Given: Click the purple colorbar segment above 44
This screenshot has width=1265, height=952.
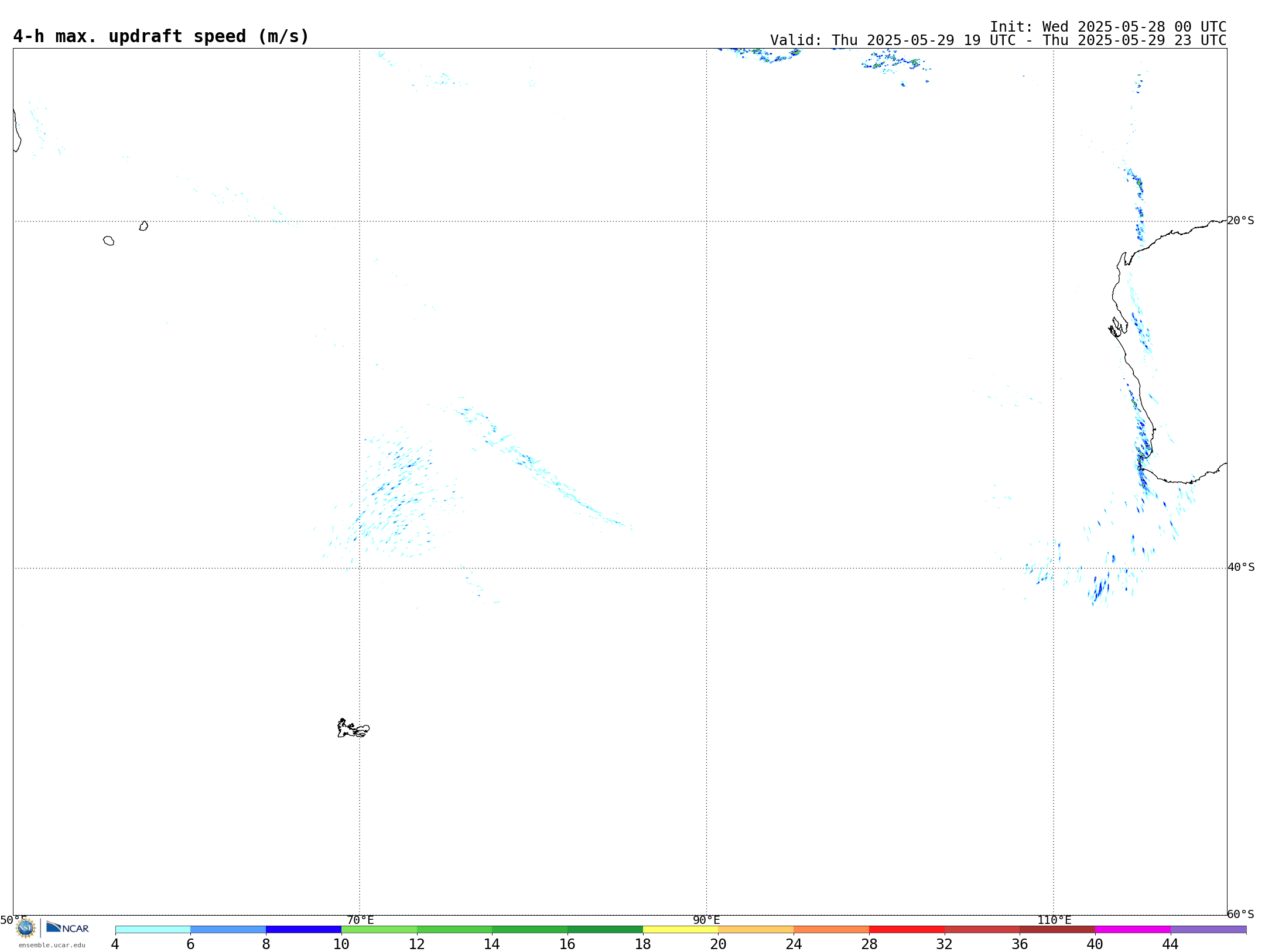Looking at the screenshot, I should click(x=1208, y=930).
